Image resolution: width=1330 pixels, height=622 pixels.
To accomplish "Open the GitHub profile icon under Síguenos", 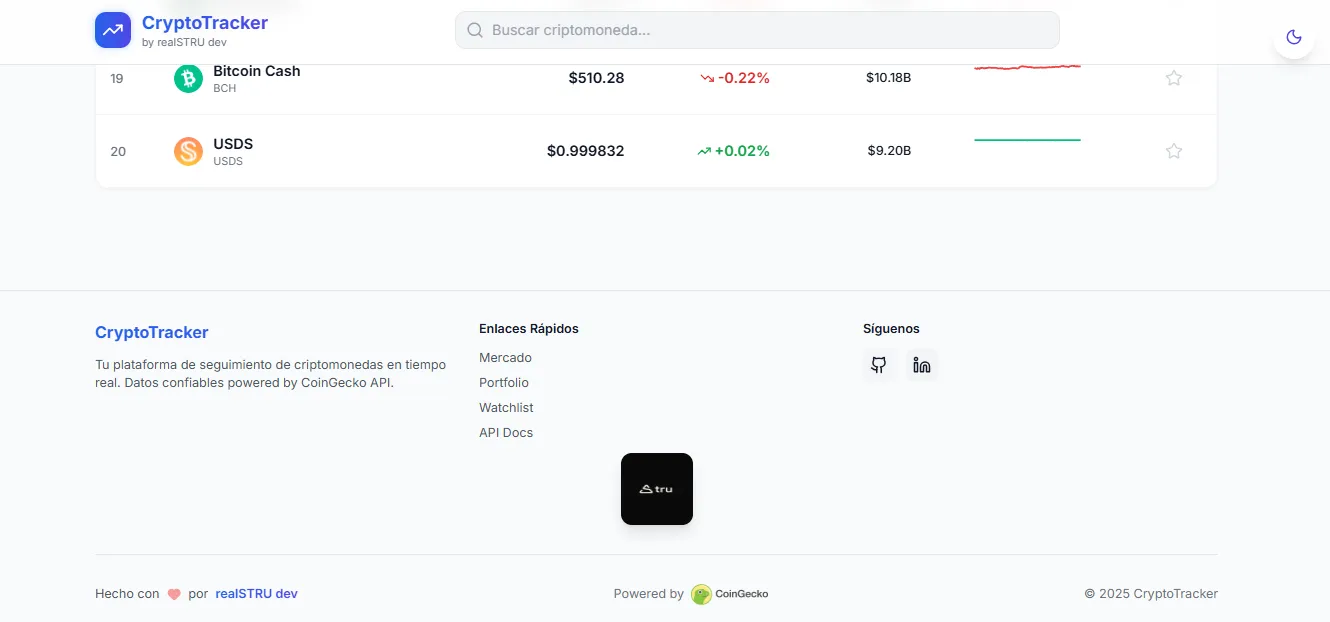I will coord(879,365).
